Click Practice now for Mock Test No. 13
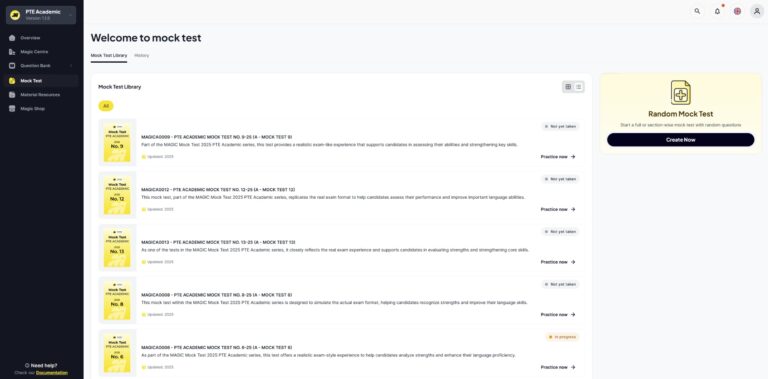 coord(558,262)
